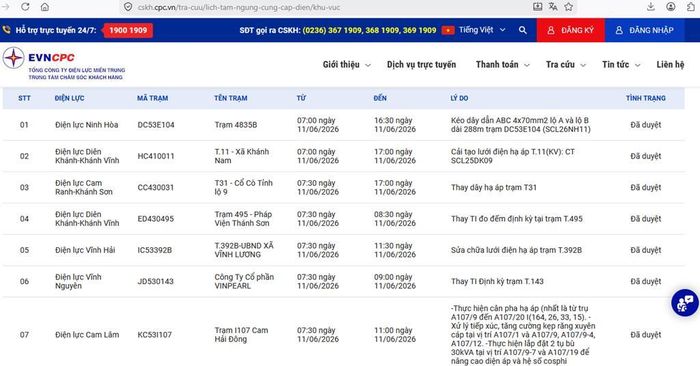Expand the Giới thiệu menu
This screenshot has width=700, height=366.
[x=346, y=65]
